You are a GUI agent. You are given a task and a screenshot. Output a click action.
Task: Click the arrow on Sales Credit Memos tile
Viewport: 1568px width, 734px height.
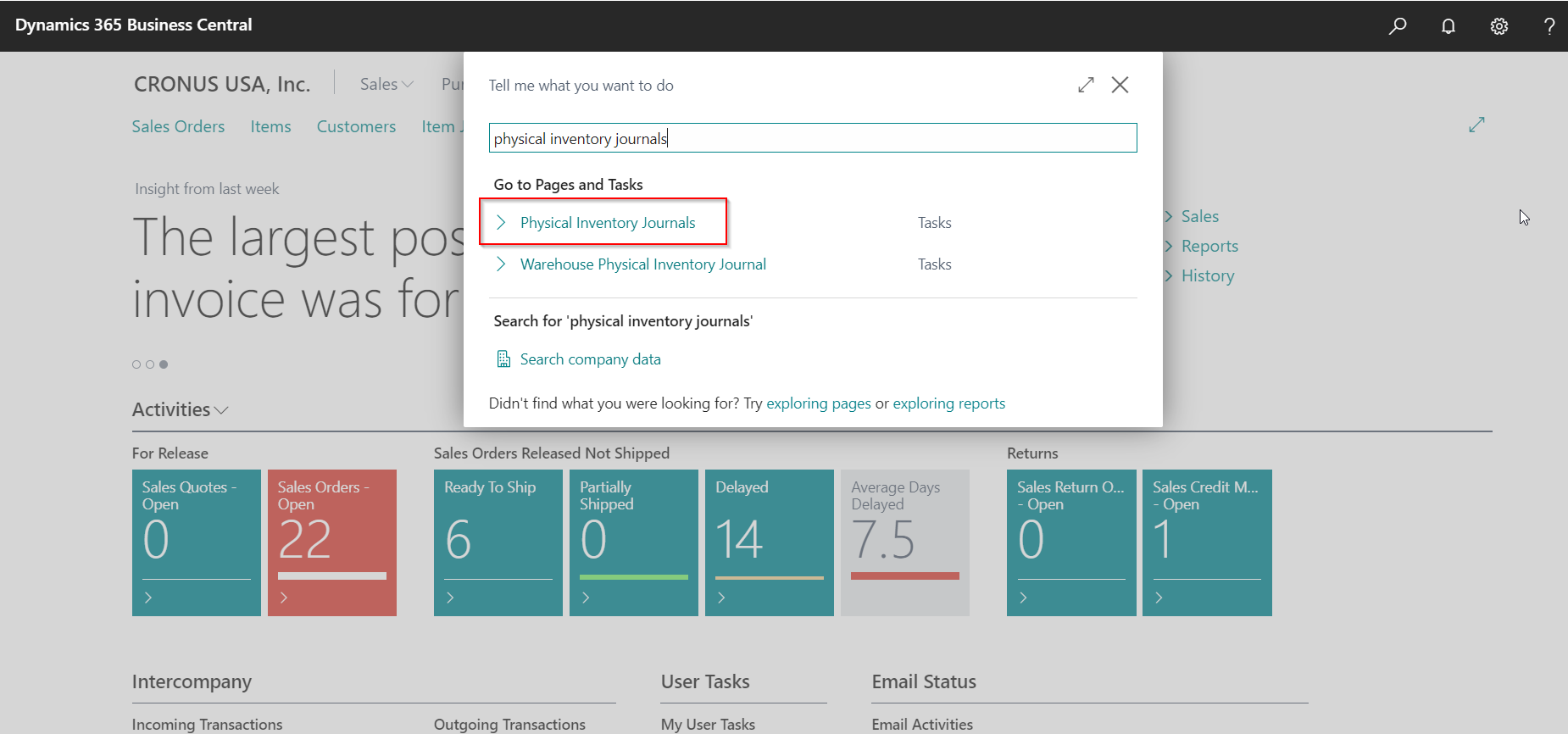(1159, 598)
